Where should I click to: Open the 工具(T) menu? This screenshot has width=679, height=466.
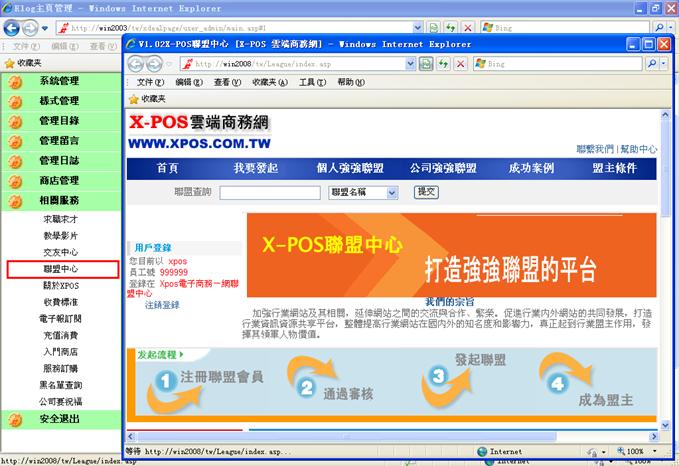pos(313,82)
